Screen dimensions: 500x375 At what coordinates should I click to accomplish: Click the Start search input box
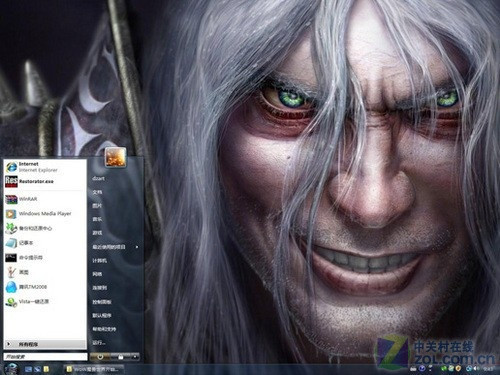(45, 357)
